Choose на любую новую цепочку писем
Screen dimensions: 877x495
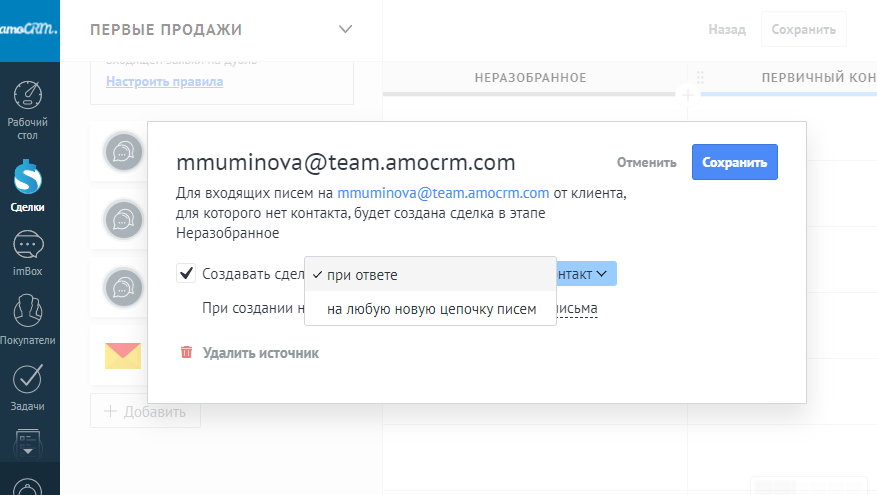(x=430, y=309)
